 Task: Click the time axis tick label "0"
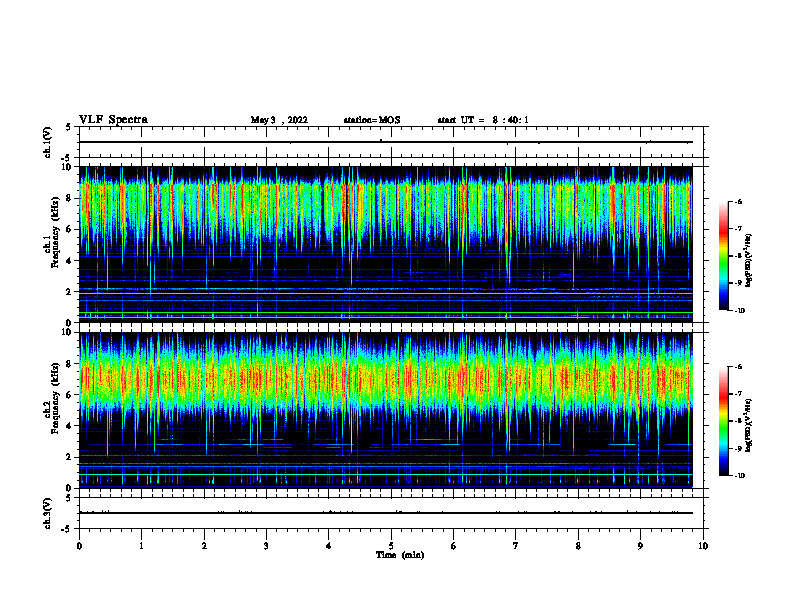(79, 546)
